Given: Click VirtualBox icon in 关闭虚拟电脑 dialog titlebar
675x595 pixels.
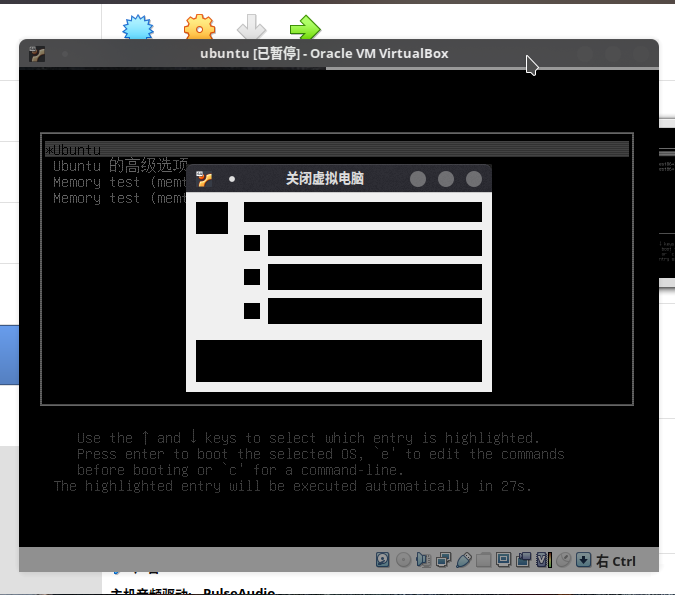Looking at the screenshot, I should point(204,179).
